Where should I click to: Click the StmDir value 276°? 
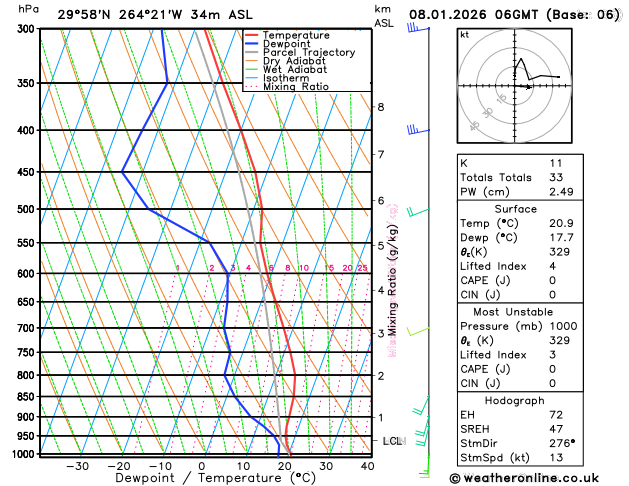pyautogui.click(x=562, y=443)
